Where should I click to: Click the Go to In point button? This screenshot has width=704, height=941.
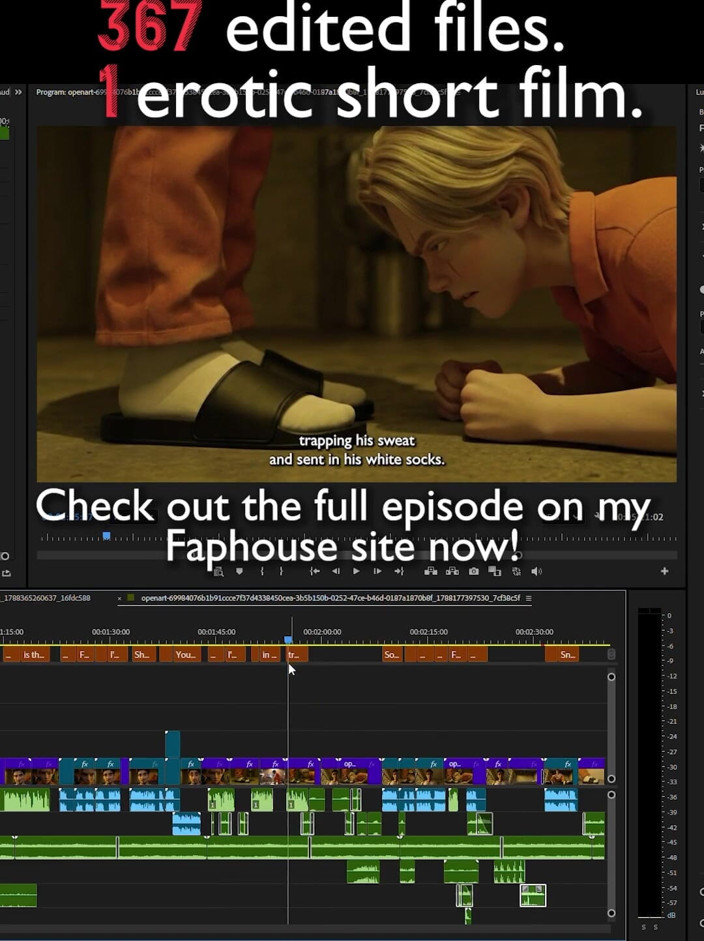point(314,571)
